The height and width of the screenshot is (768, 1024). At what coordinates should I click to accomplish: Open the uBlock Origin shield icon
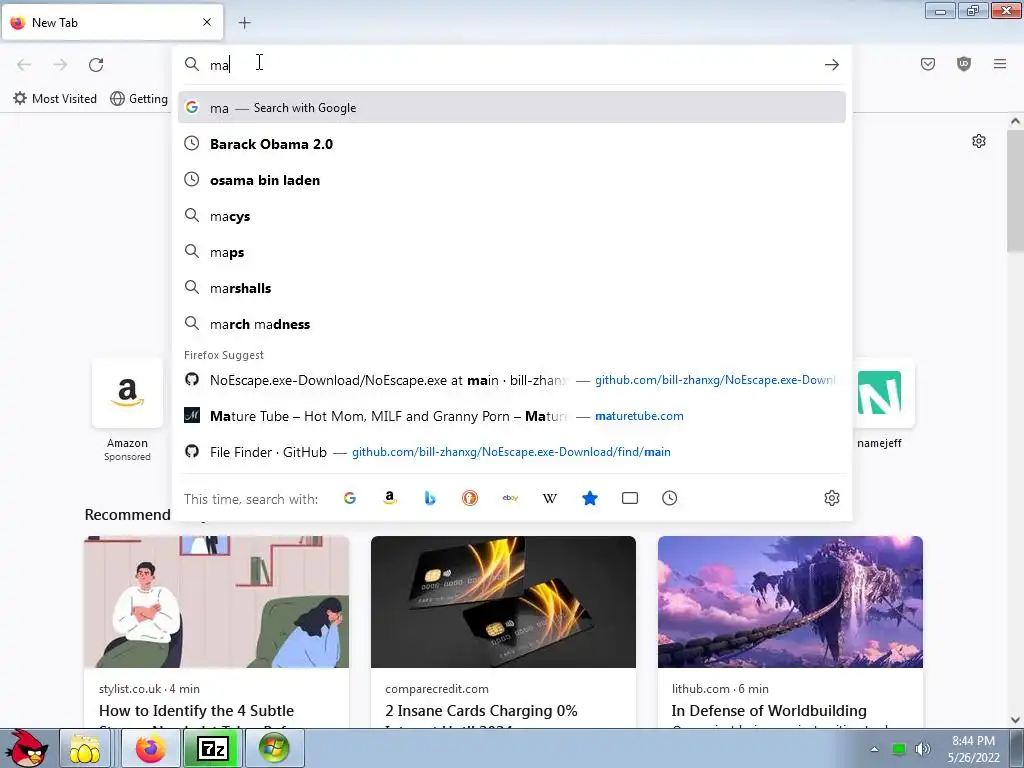pos(964,64)
